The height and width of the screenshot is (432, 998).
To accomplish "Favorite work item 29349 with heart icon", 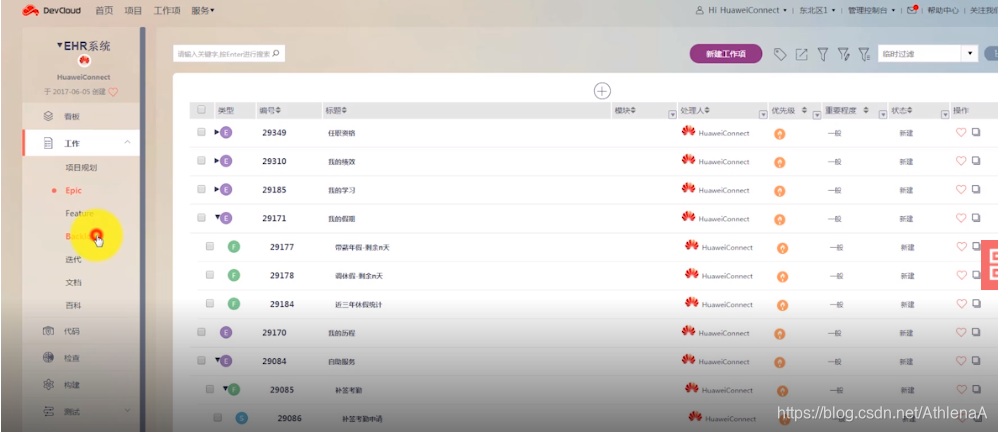I will pyautogui.click(x=961, y=132).
